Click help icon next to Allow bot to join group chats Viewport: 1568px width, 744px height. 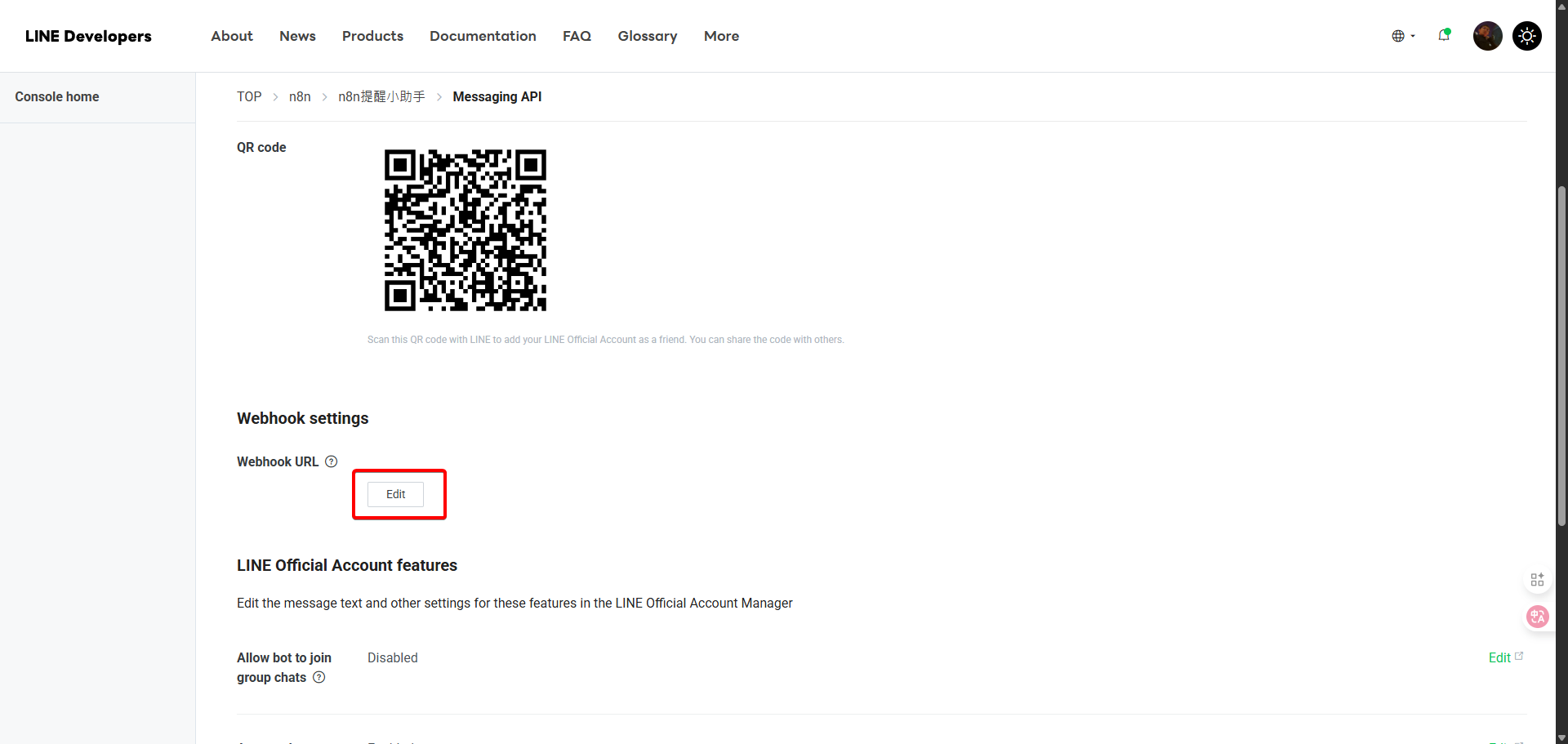point(318,677)
